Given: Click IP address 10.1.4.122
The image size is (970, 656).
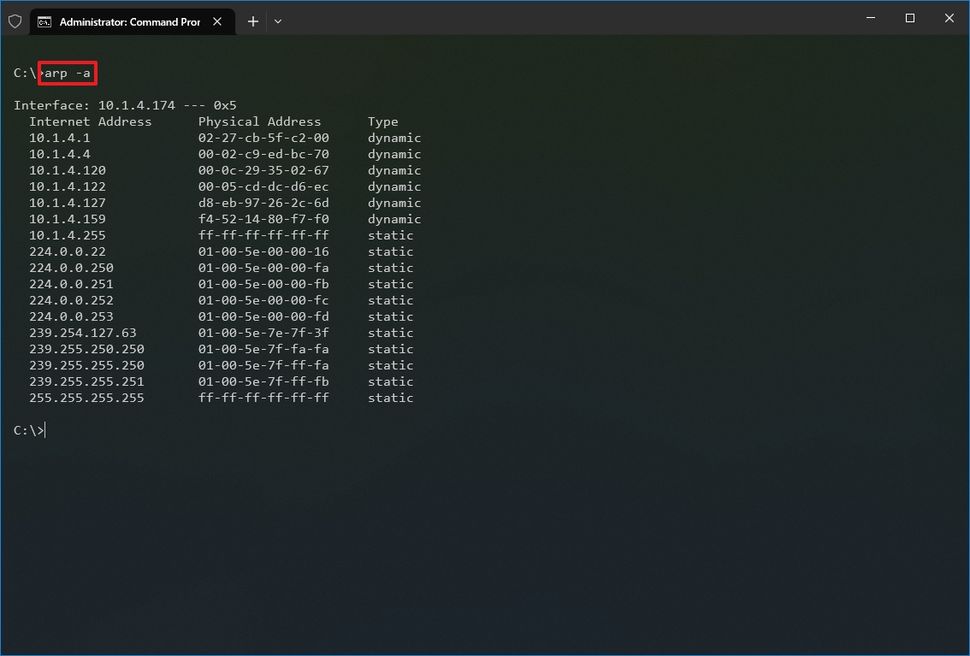Looking at the screenshot, I should pos(67,186).
